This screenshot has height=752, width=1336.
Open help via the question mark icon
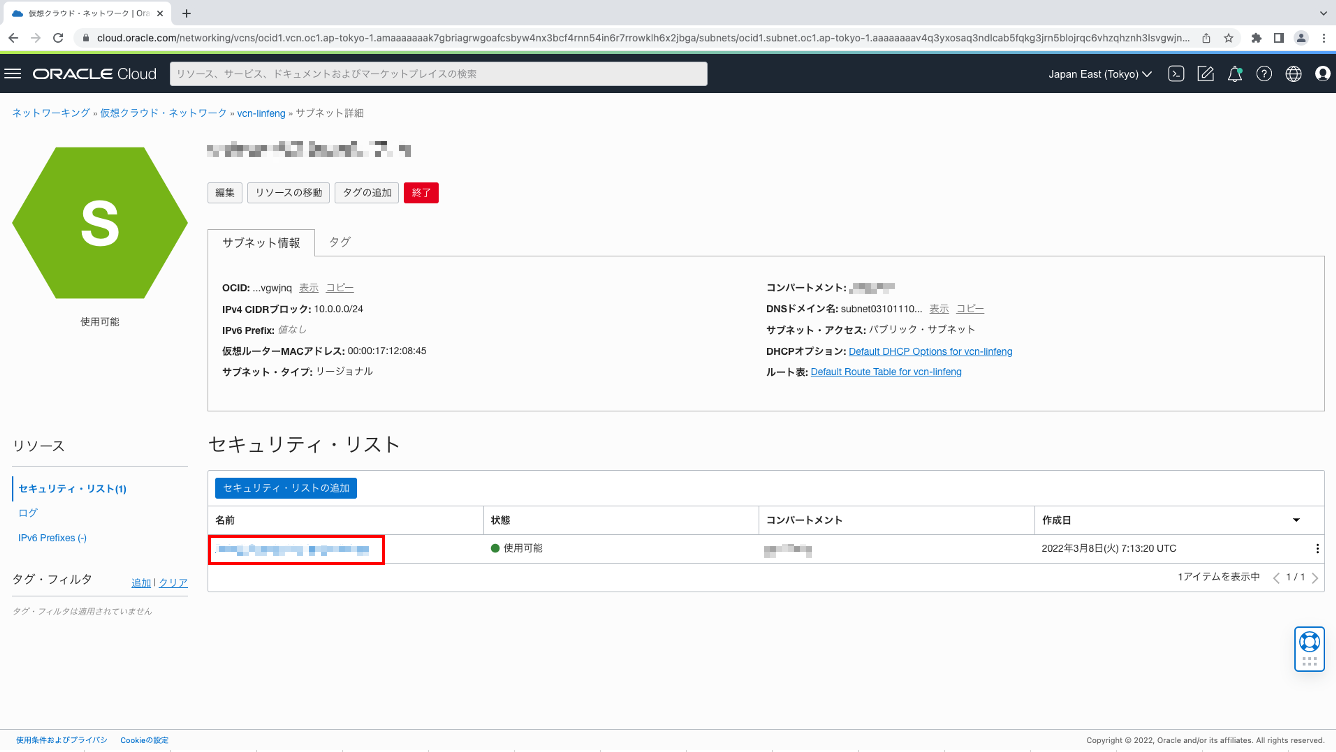1264,72
